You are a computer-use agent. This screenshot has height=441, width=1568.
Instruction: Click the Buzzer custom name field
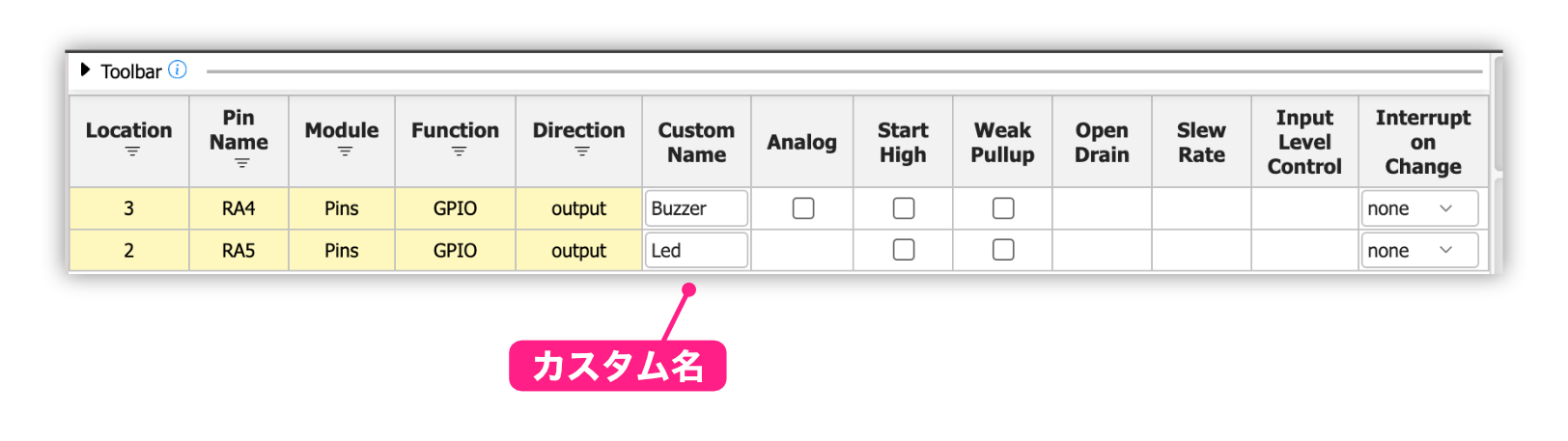tap(696, 208)
